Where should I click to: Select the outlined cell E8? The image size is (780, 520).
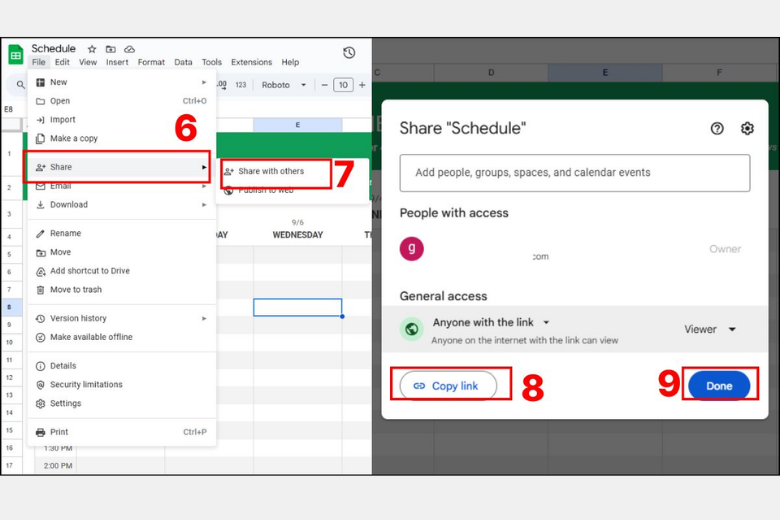click(297, 308)
